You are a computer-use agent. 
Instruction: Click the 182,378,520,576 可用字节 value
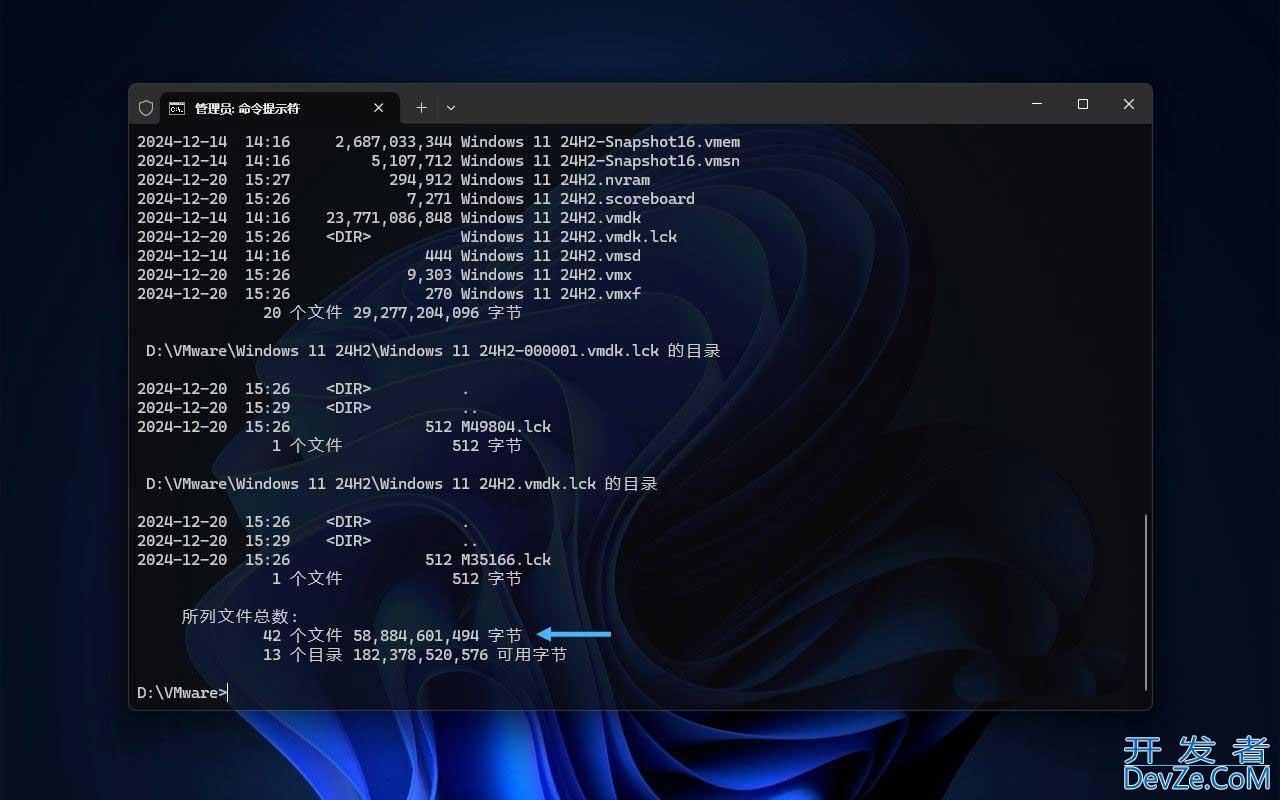click(x=460, y=655)
